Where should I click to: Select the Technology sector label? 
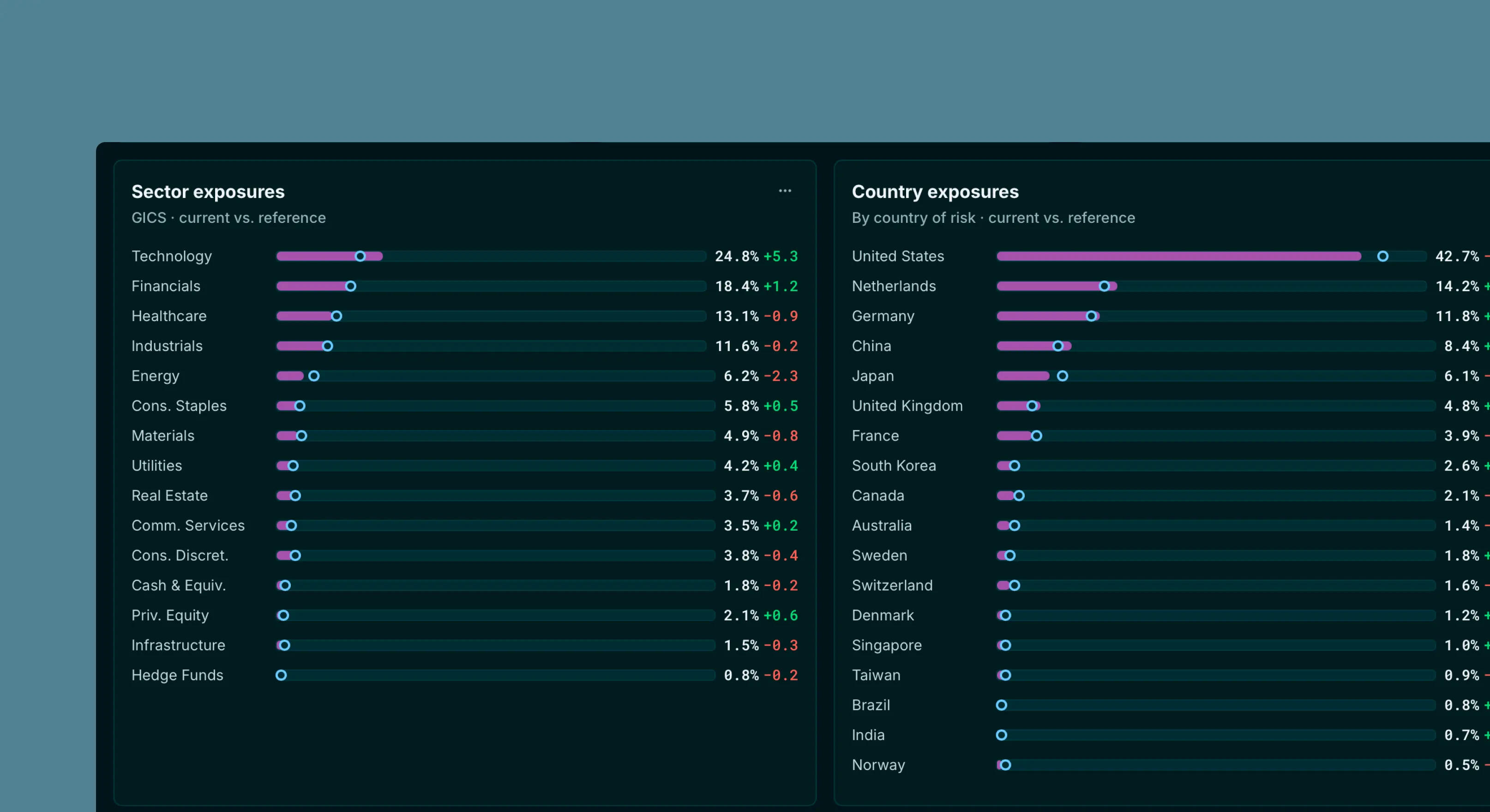171,256
